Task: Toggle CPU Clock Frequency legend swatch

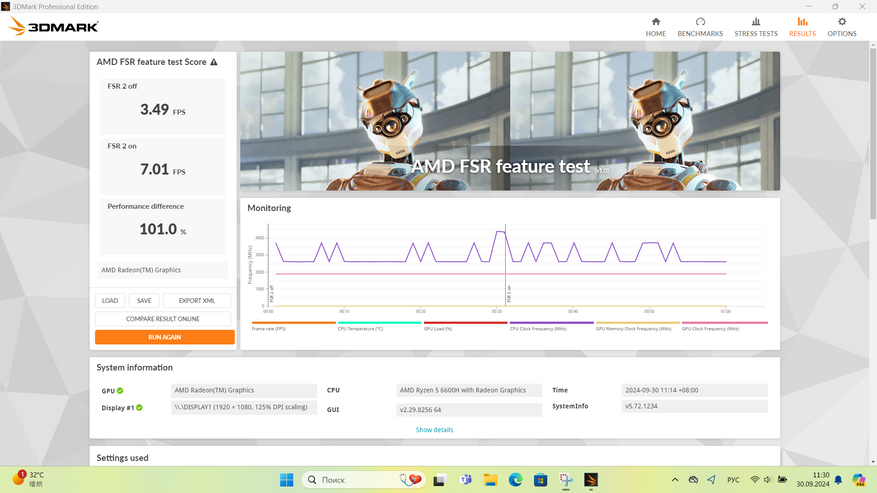Action: 551,323
